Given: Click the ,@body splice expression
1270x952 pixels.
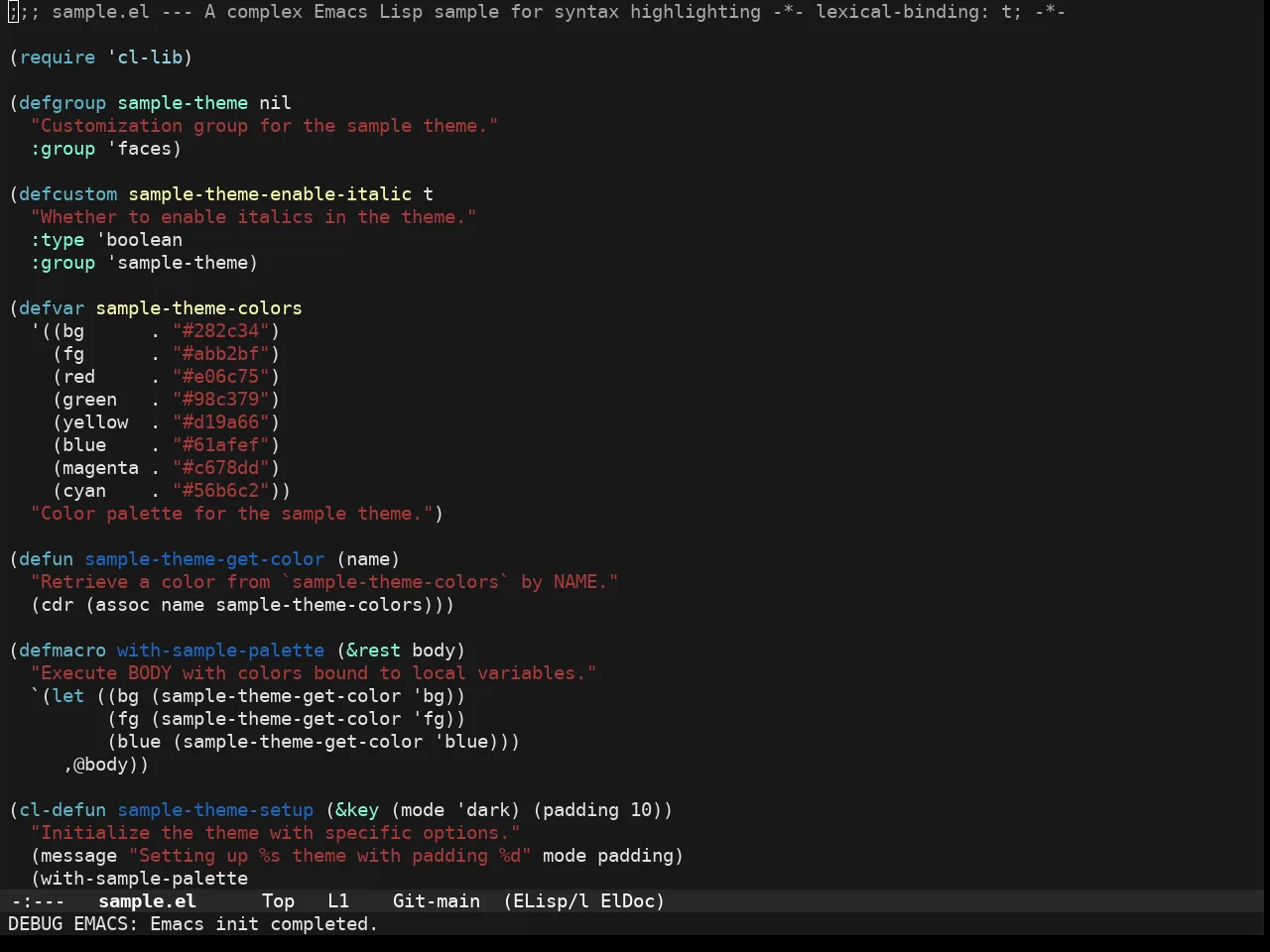Looking at the screenshot, I should [x=100, y=764].
